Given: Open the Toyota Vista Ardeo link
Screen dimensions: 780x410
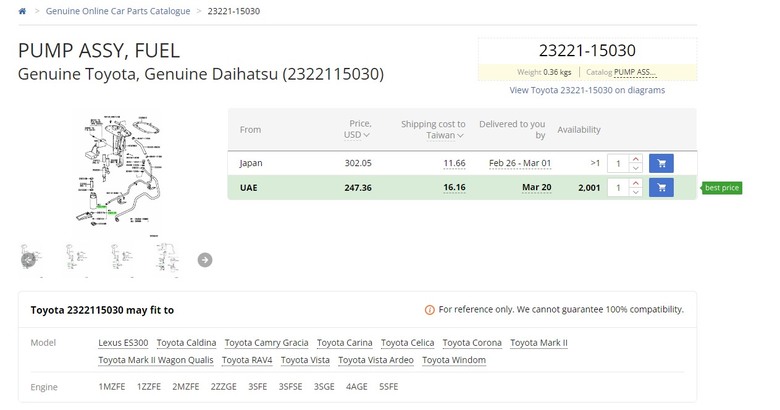Looking at the screenshot, I should [376, 360].
